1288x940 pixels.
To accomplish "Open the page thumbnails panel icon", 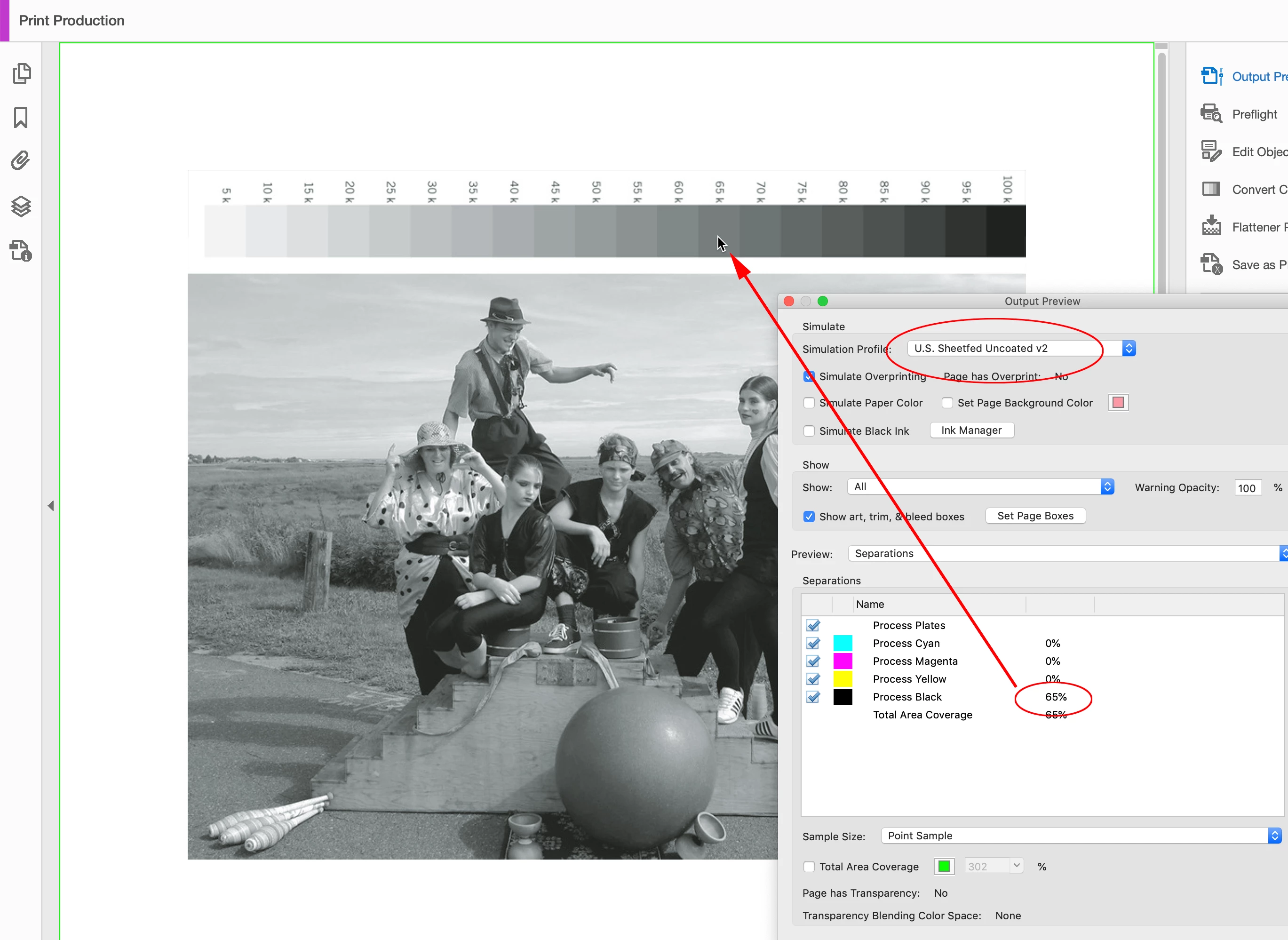I will (22, 73).
